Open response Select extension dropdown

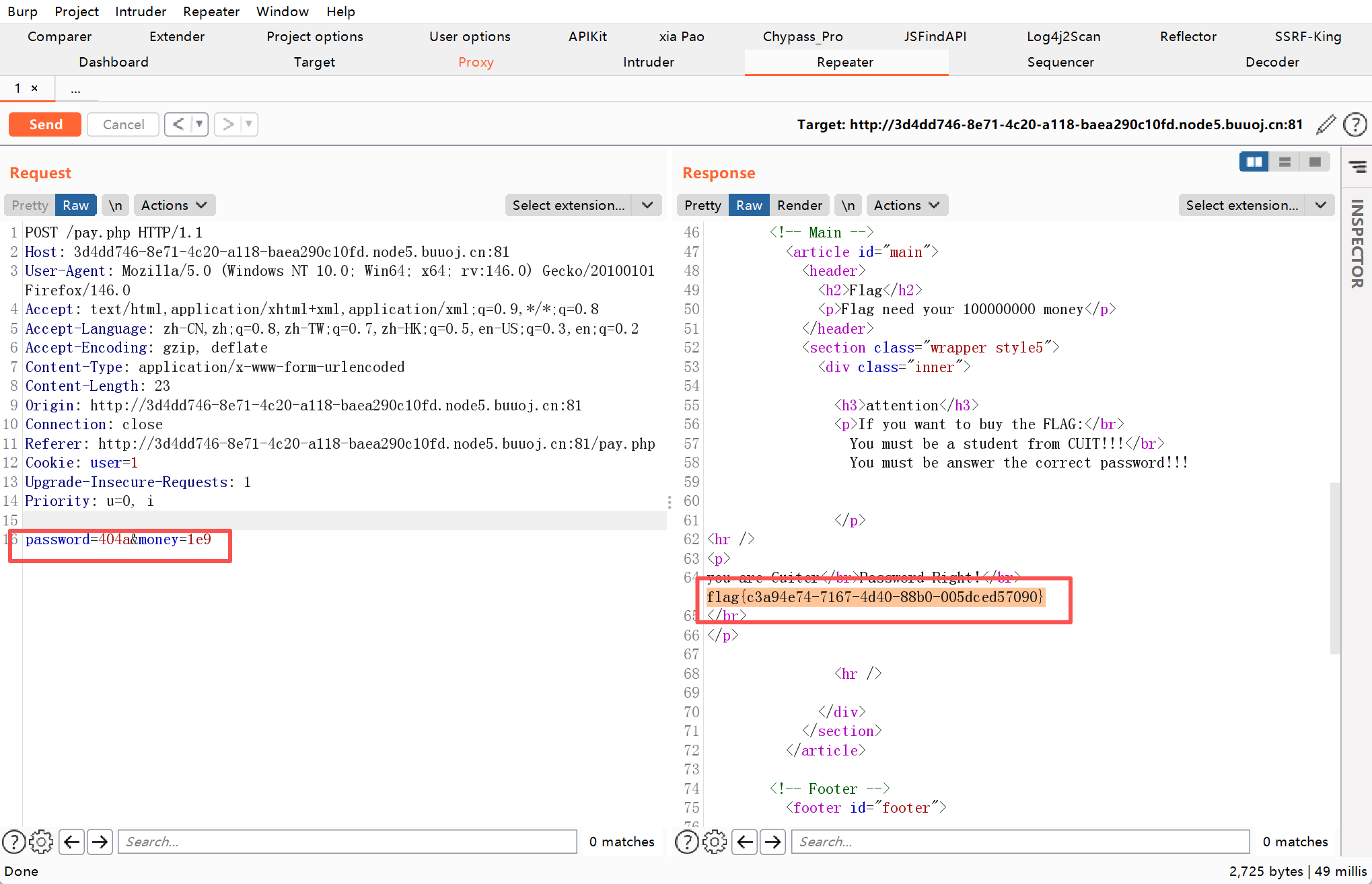point(1255,205)
